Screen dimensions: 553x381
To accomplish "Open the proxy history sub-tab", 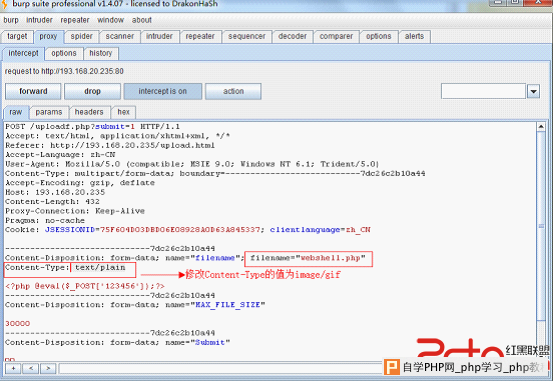I will pyautogui.click(x=101, y=53).
